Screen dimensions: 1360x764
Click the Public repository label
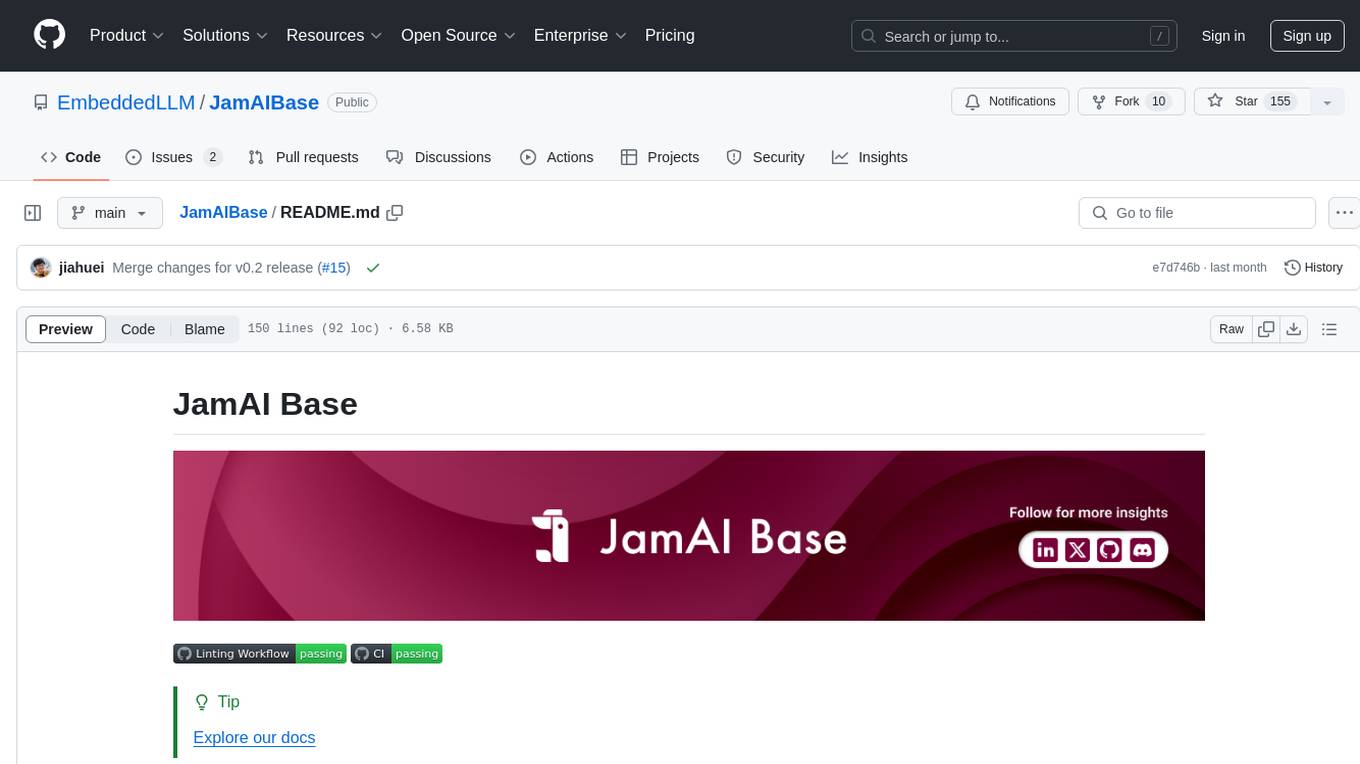pos(352,102)
